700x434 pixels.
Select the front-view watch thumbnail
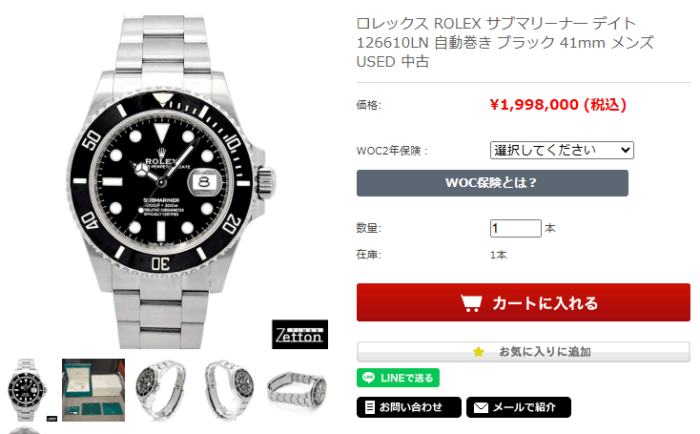click(26, 390)
